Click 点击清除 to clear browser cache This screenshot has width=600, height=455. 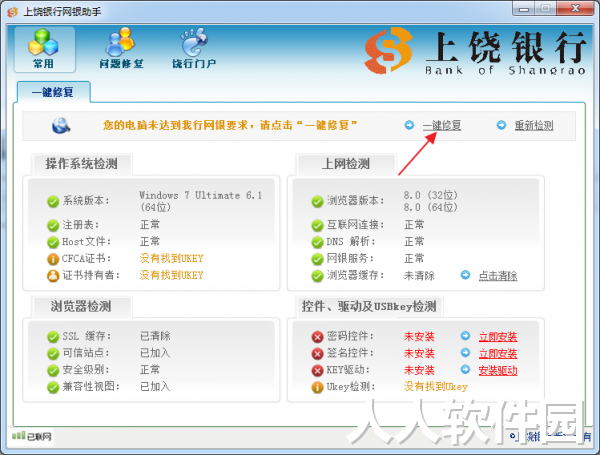point(498,276)
